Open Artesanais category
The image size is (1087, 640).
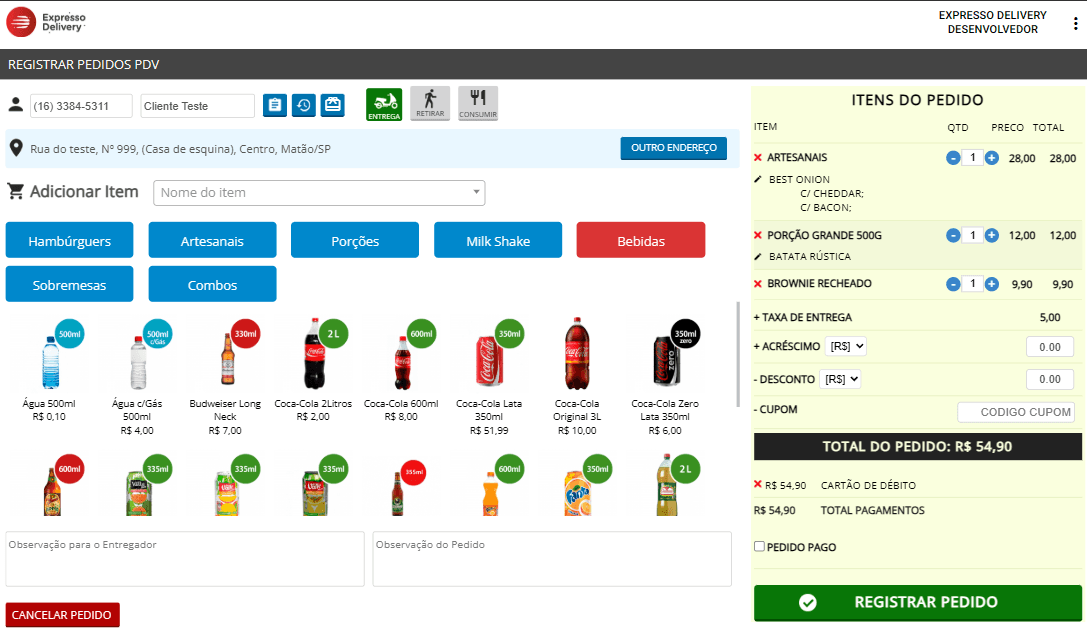212,241
